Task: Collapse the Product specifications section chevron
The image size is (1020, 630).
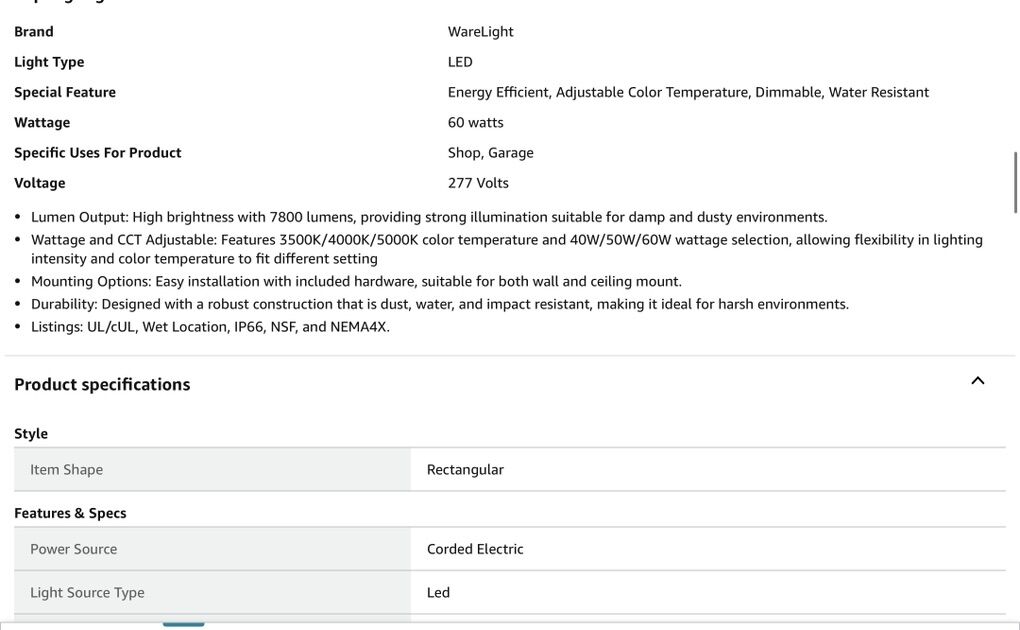Action: point(977,381)
